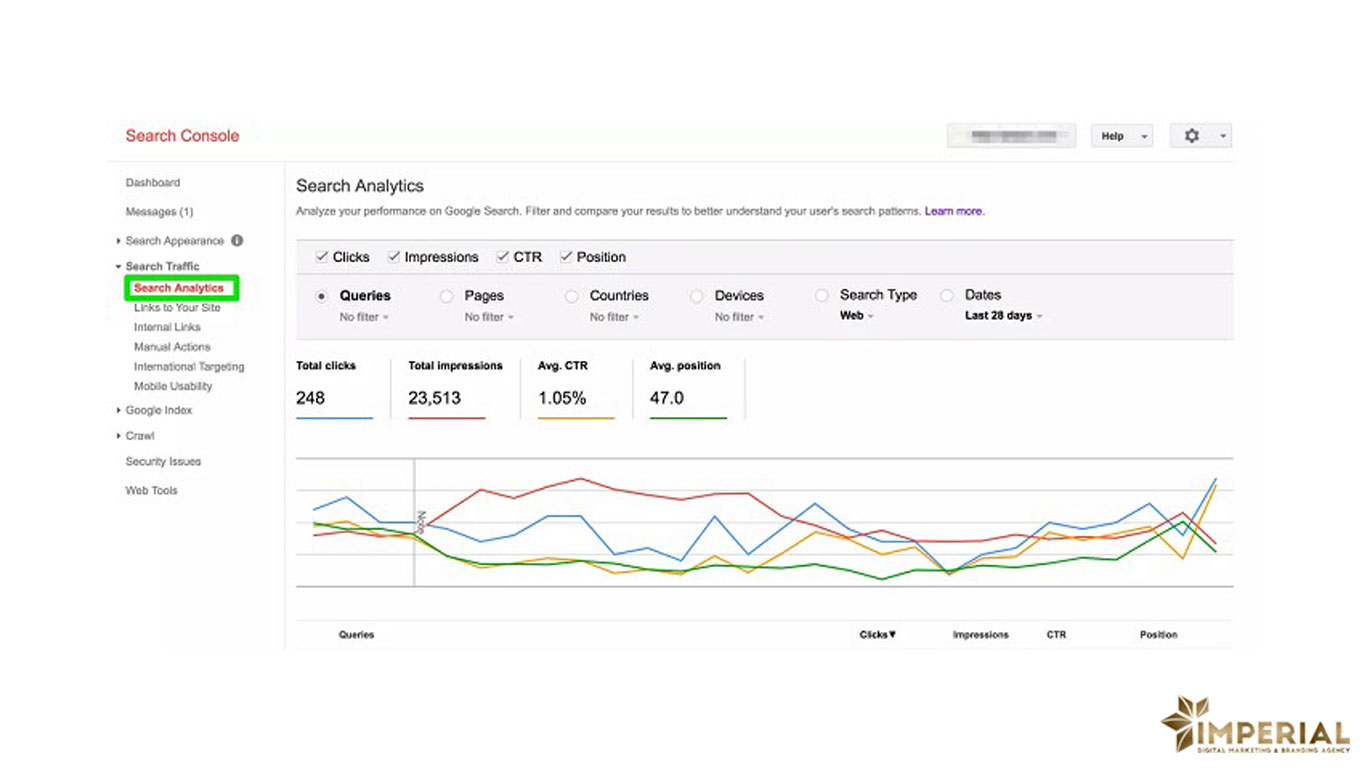This screenshot has width=1366, height=768.
Task: Uncheck the Clicks checkbox
Action: point(322,257)
